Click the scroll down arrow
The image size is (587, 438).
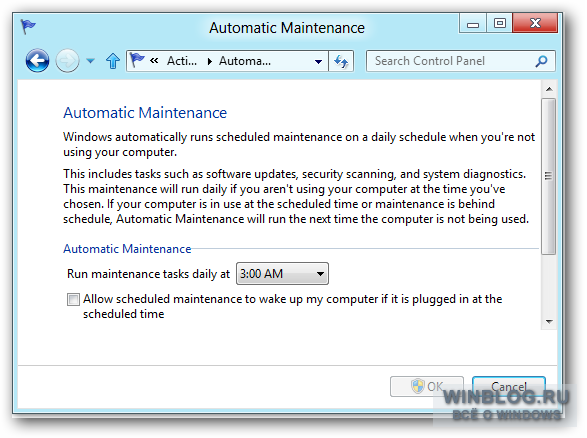pos(549,322)
